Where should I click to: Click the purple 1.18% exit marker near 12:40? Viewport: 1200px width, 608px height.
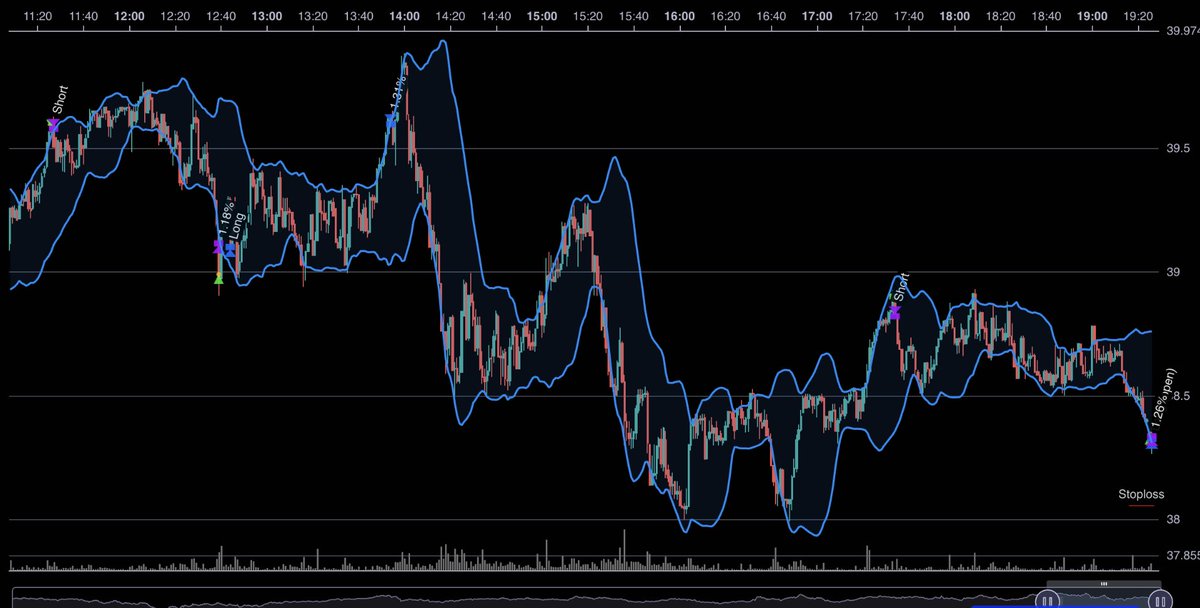coord(219,246)
